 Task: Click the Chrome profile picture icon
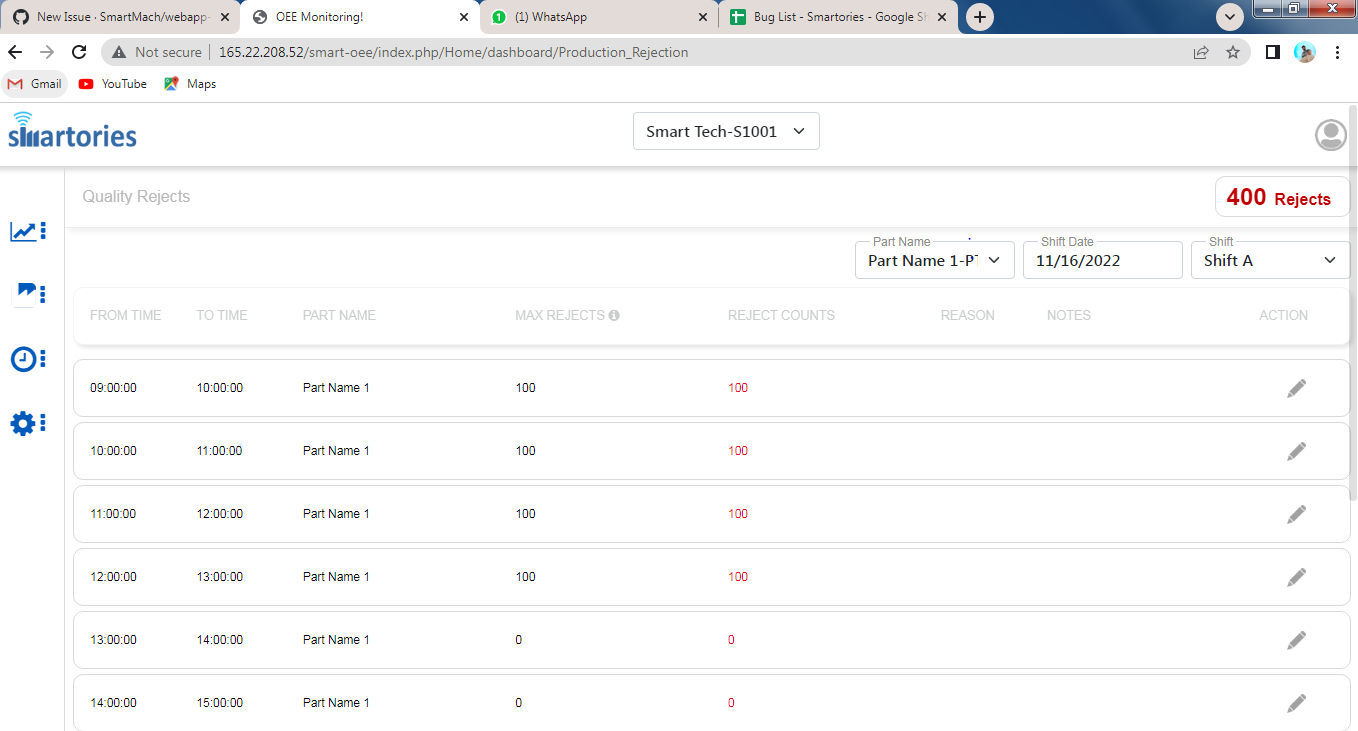click(x=1304, y=52)
